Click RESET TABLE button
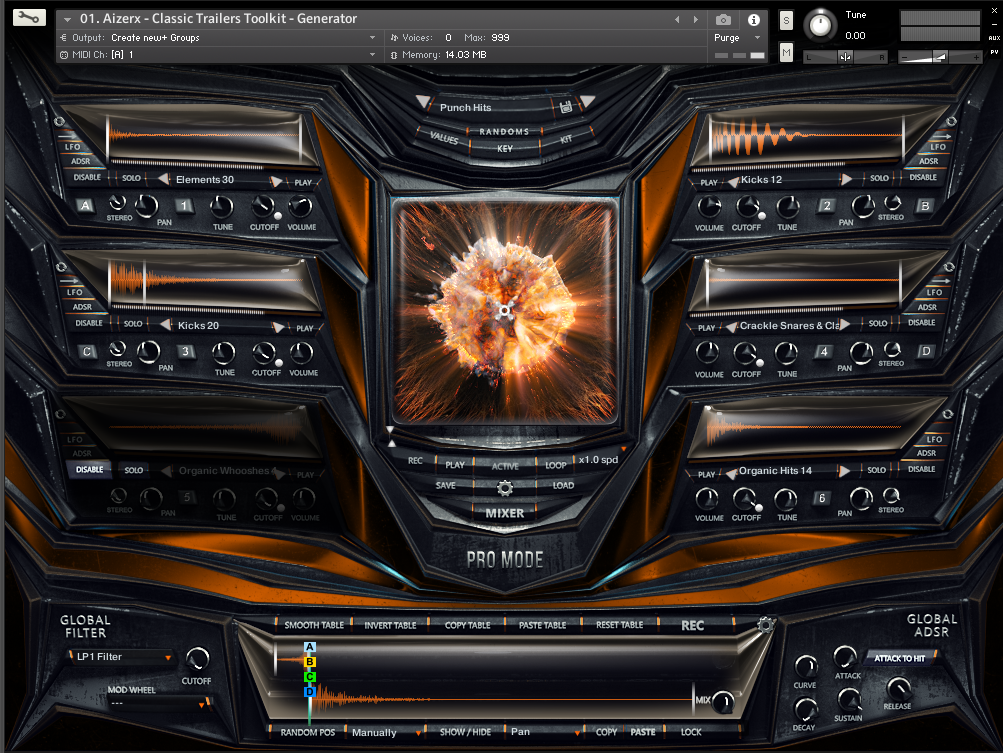The width and height of the screenshot is (1003, 753). 619,624
